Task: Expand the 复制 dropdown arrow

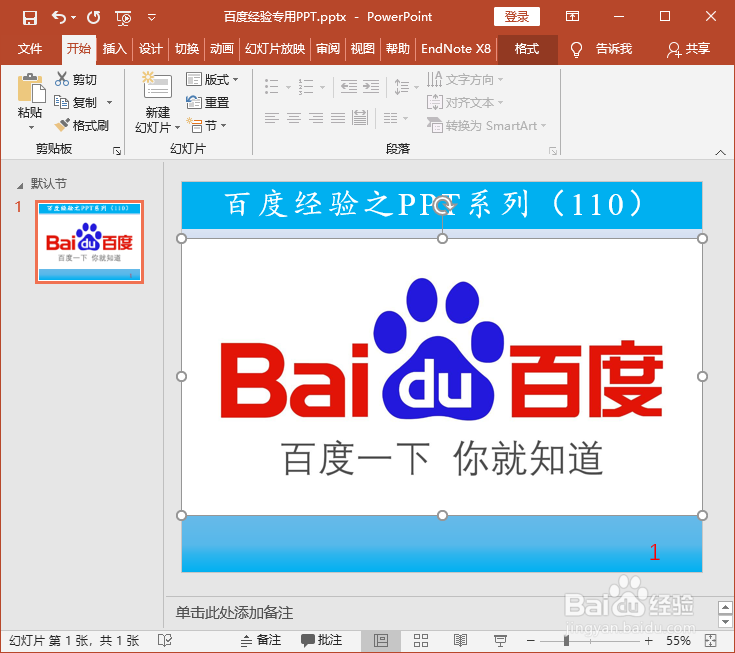Action: click(x=109, y=102)
